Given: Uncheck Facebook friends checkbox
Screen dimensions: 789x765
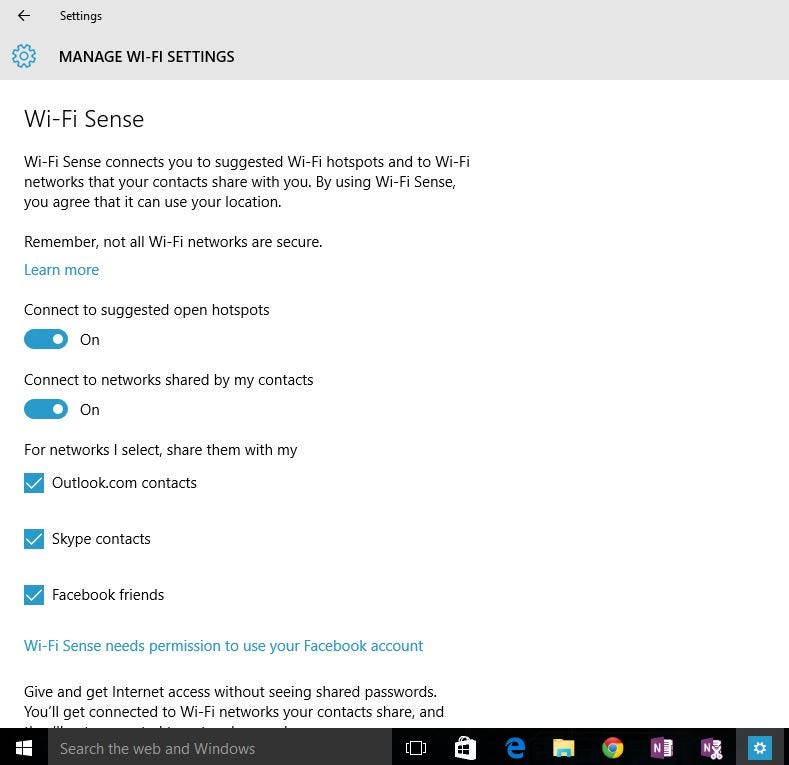Looking at the screenshot, I should 34,595.
